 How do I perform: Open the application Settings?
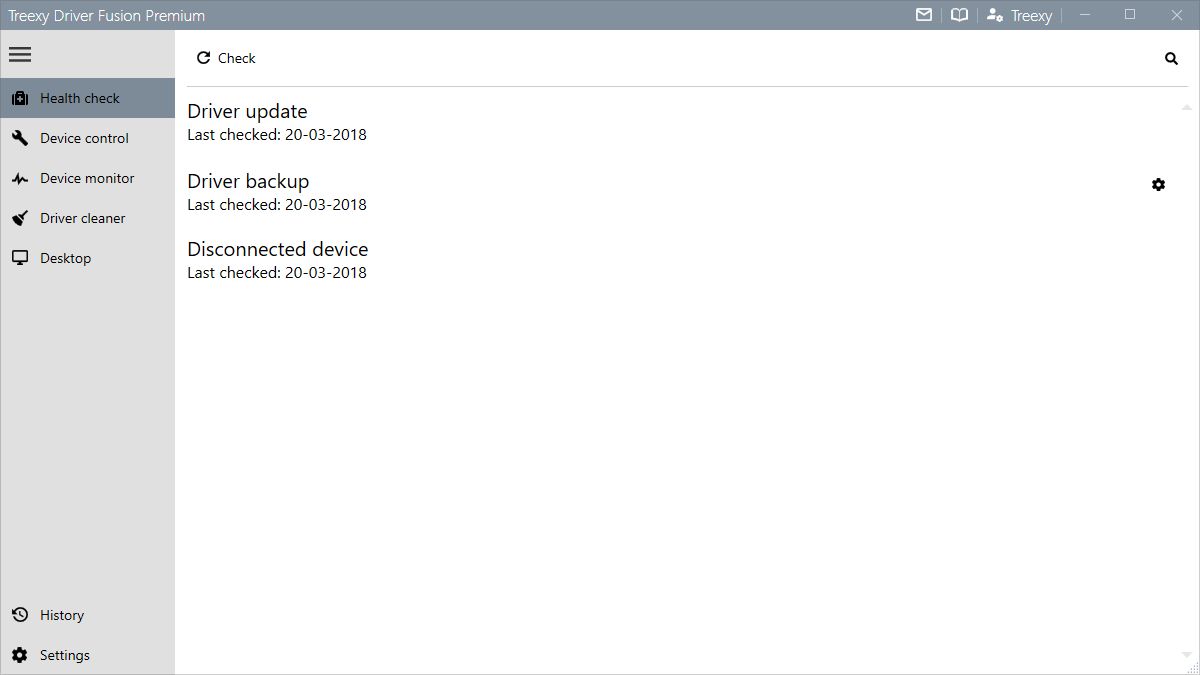point(64,654)
